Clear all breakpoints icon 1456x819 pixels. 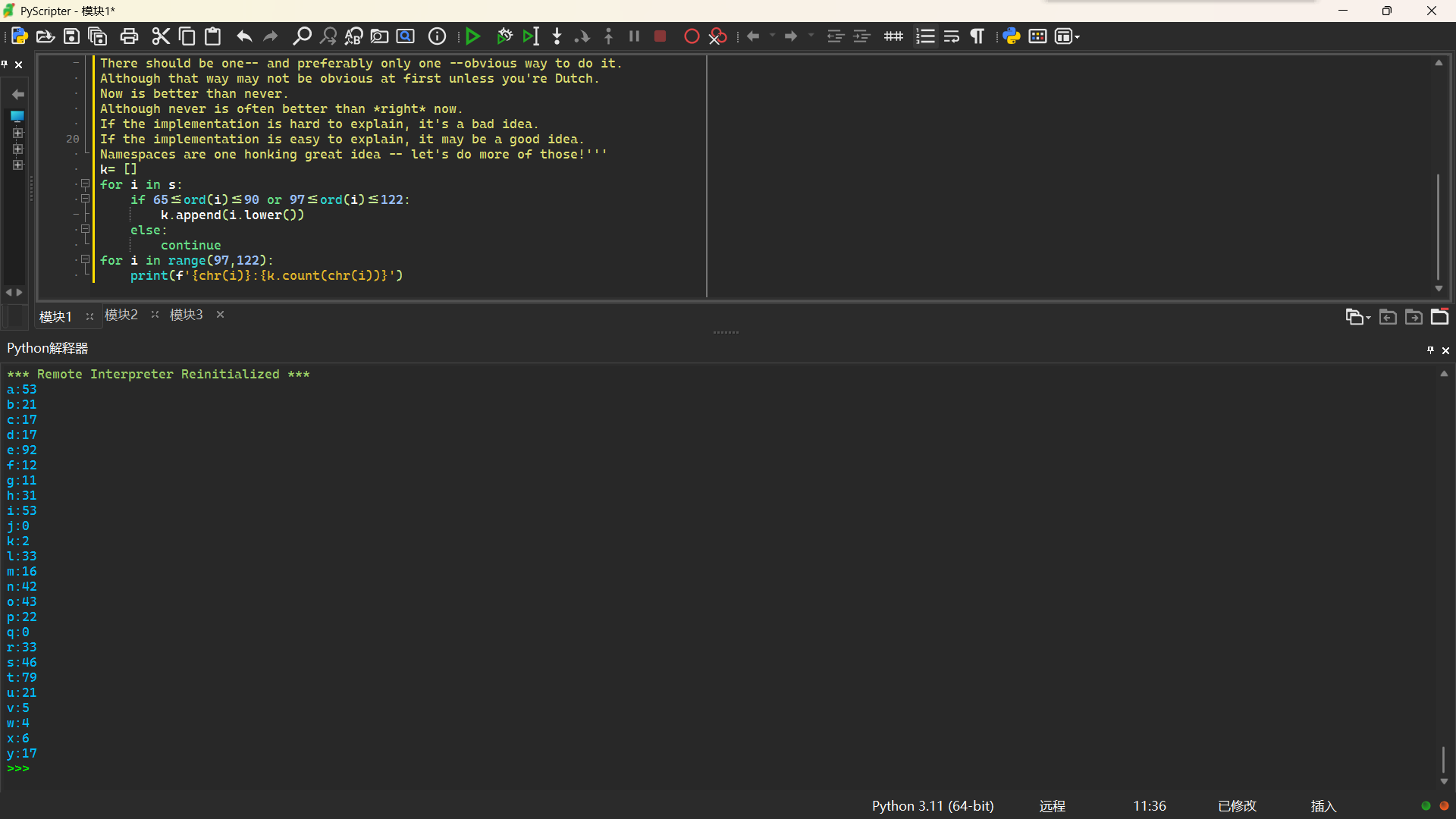pos(717,36)
